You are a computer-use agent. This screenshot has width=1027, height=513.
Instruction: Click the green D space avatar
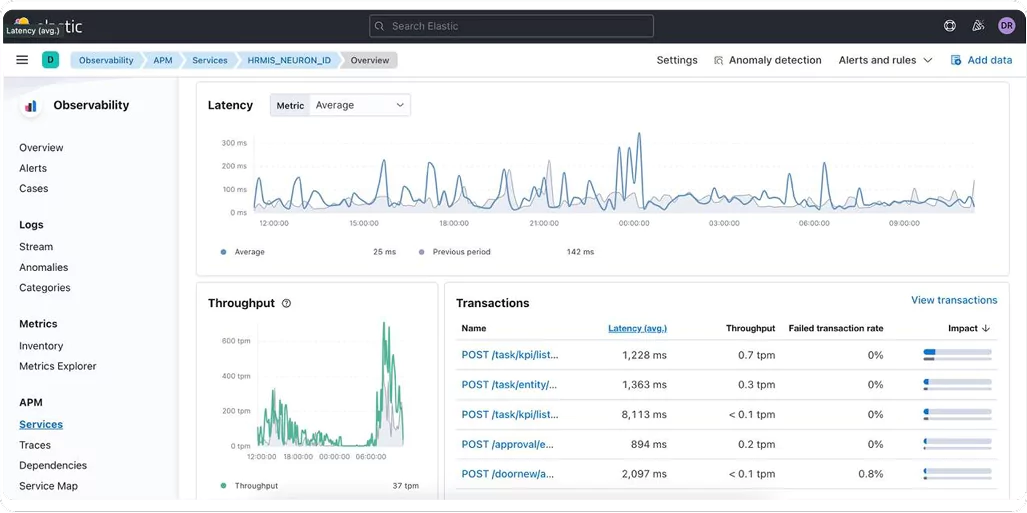[50, 60]
